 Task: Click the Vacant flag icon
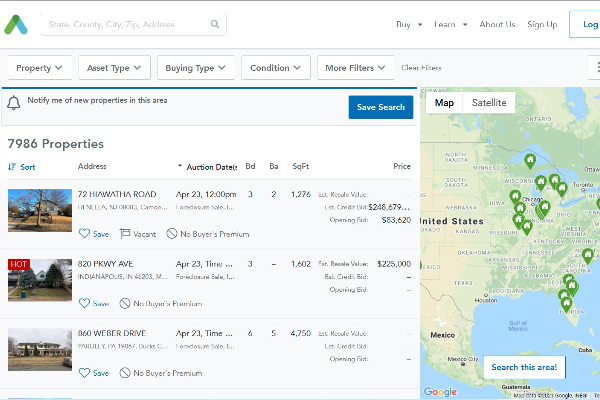click(125, 233)
